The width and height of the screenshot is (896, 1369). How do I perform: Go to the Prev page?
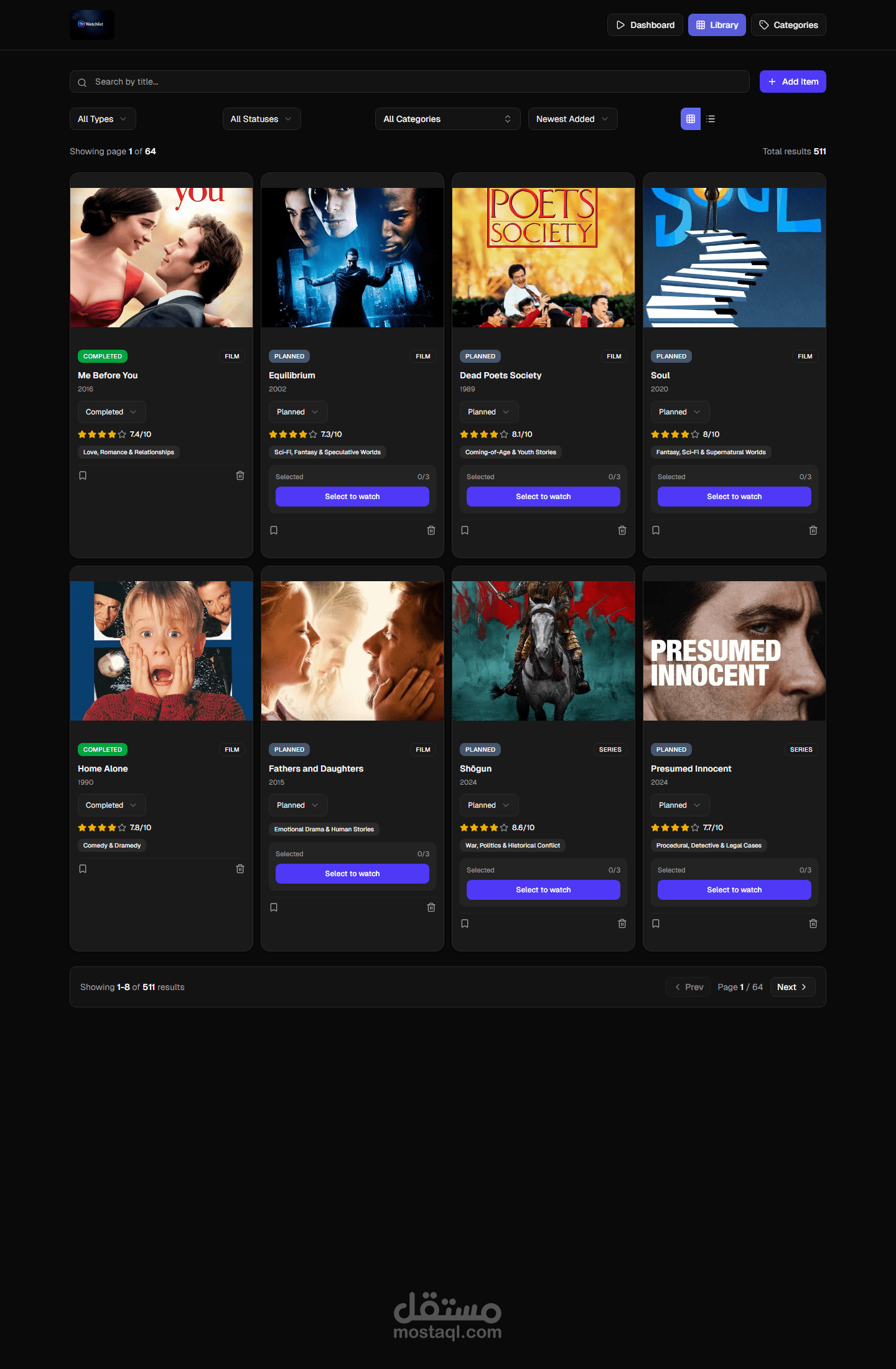click(688, 987)
